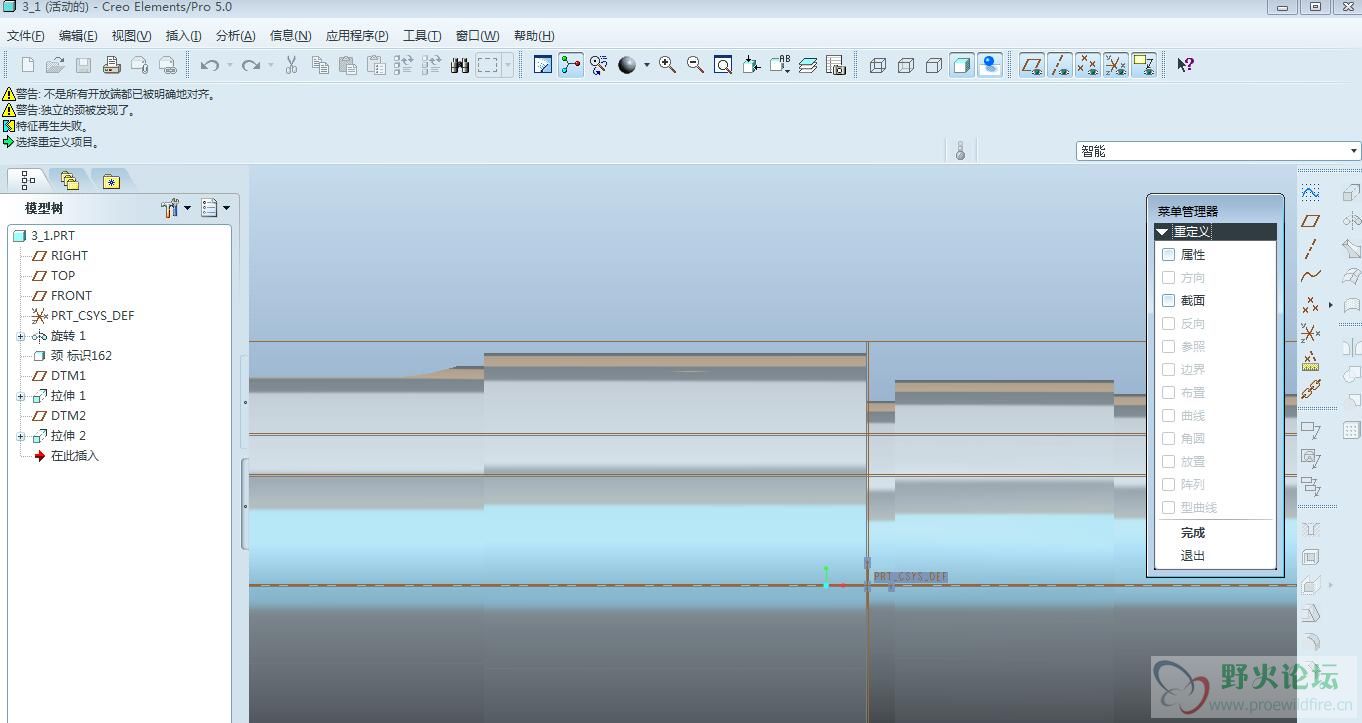Click the Datum Curve tool icon
This screenshot has height=723, width=1362.
1311,276
